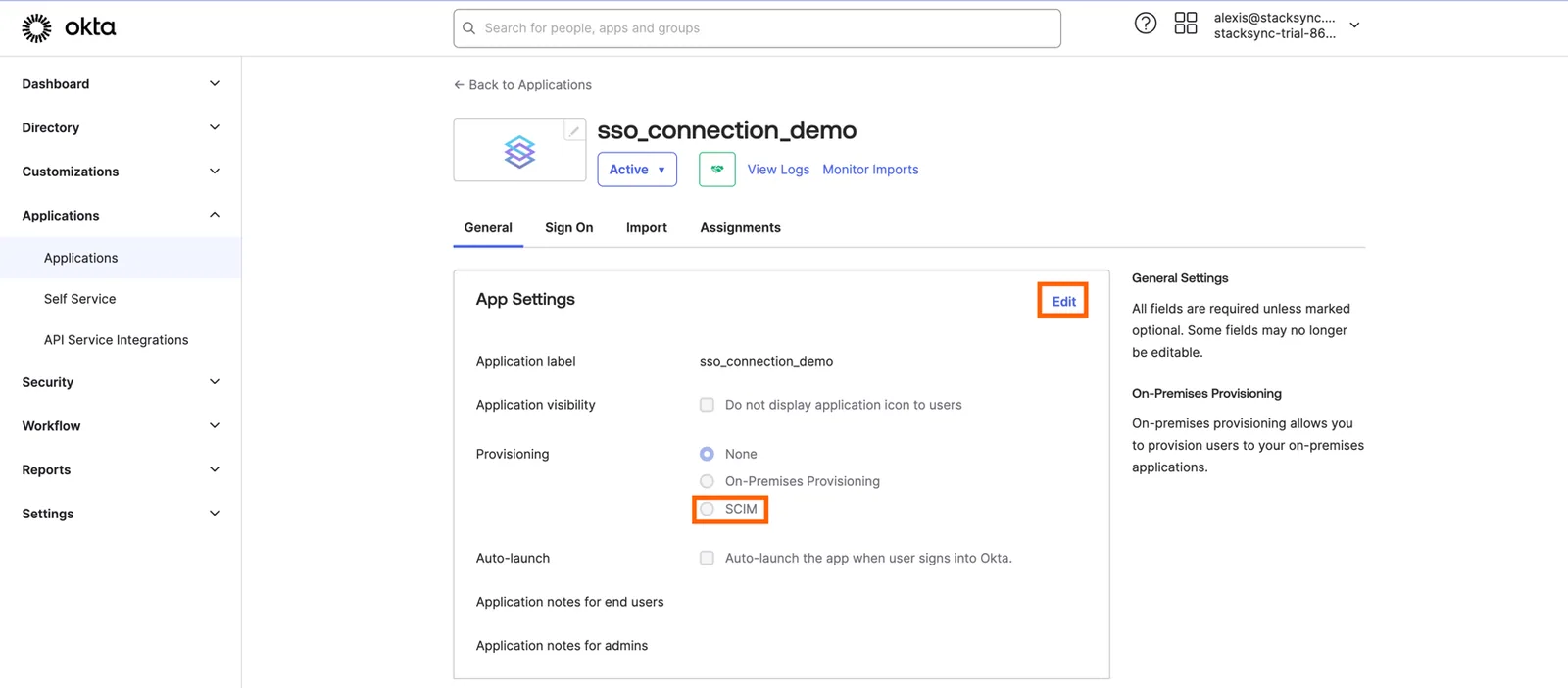Switch to the General tab
1568x688 pixels.
click(x=488, y=227)
